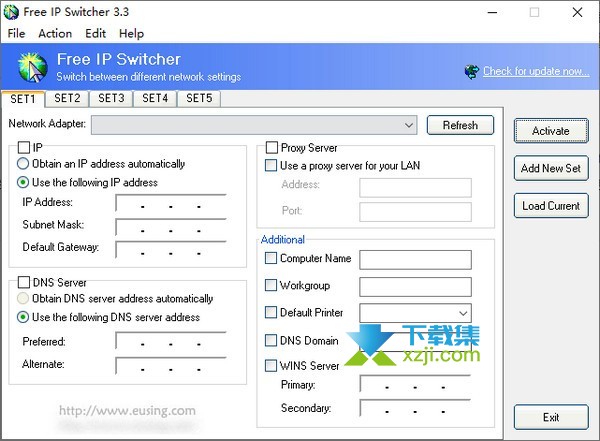Switch to the SET4 tab

pyautogui.click(x=155, y=98)
